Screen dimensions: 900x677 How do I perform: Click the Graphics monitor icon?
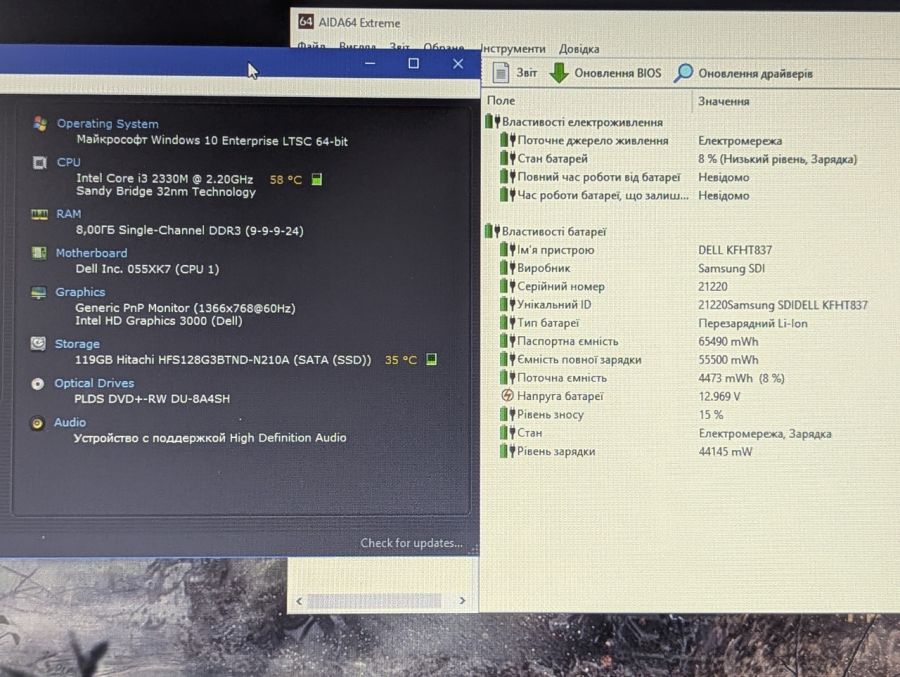coord(38,292)
